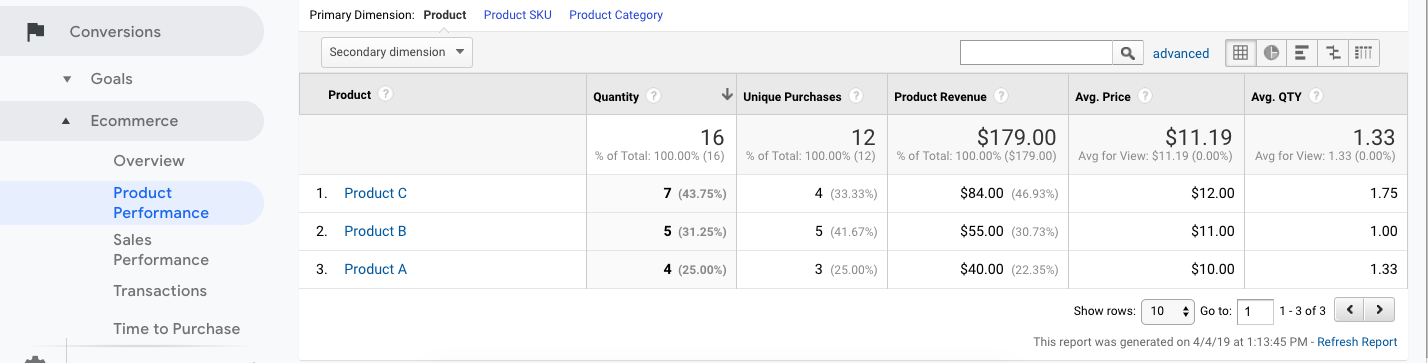Viewport: 1428px width, 363px height.
Task: Go to the previous page of rows
Action: [x=1351, y=311]
